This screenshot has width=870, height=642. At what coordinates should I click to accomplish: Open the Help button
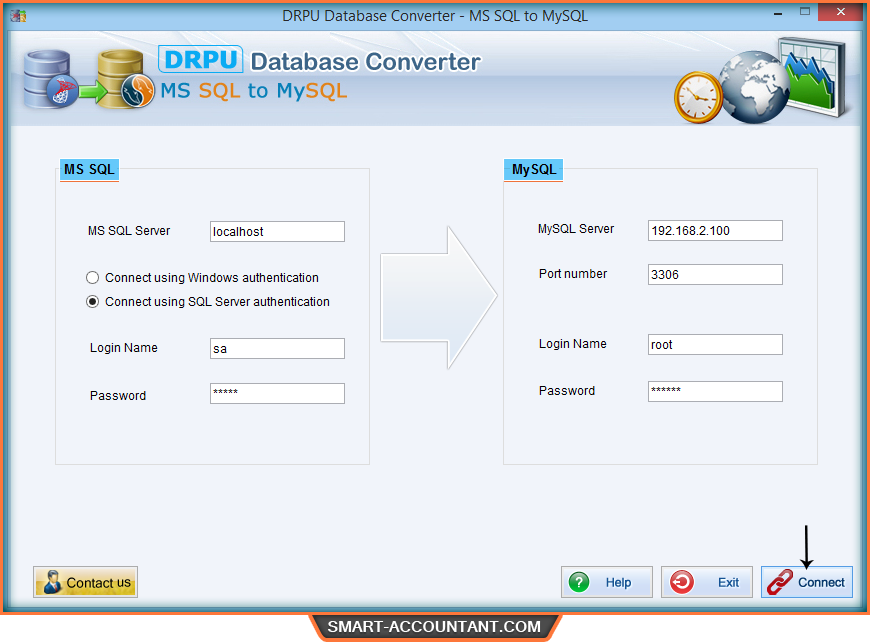click(606, 582)
